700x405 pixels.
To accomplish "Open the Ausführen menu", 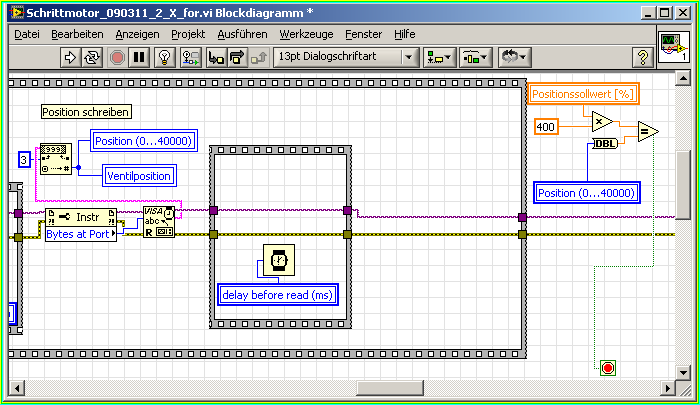I will click(242, 34).
